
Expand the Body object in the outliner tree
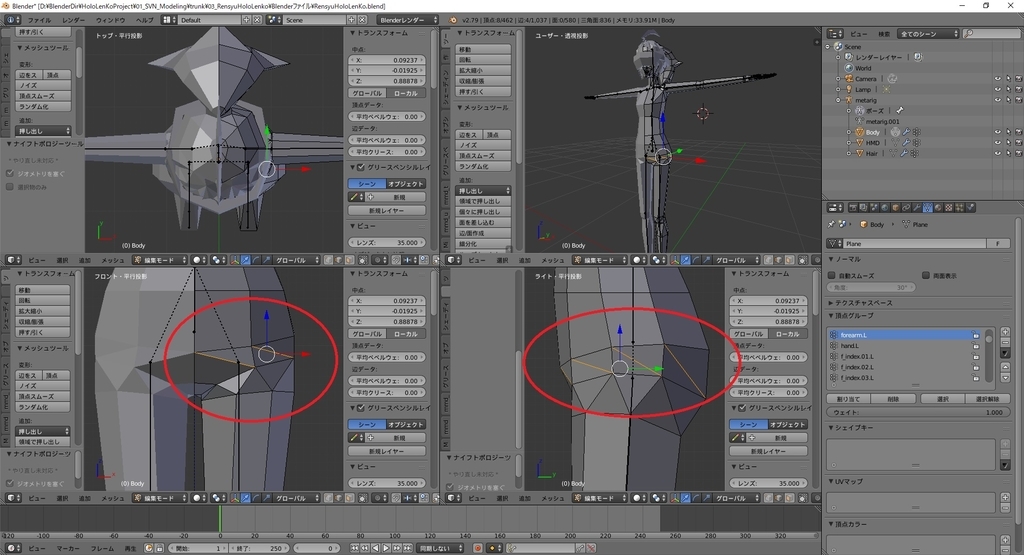click(x=849, y=132)
